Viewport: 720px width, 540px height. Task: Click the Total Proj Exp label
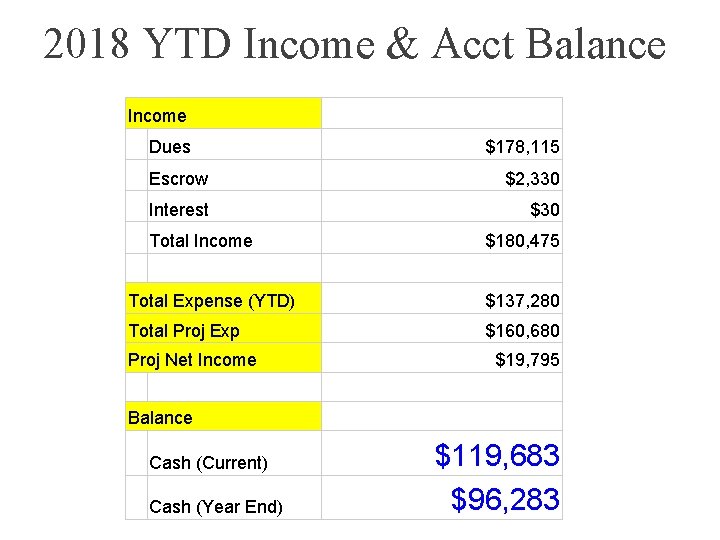[184, 330]
